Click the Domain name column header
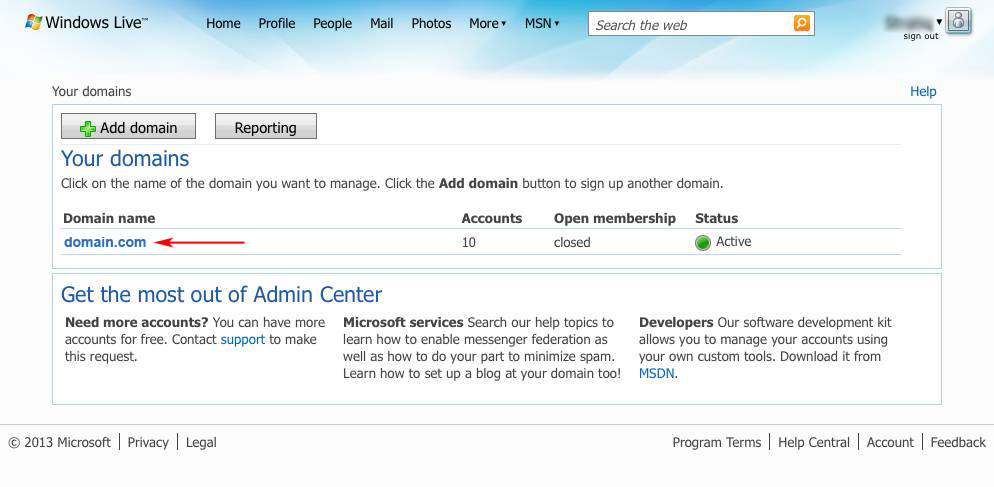The width and height of the screenshot is (994, 487). point(109,219)
